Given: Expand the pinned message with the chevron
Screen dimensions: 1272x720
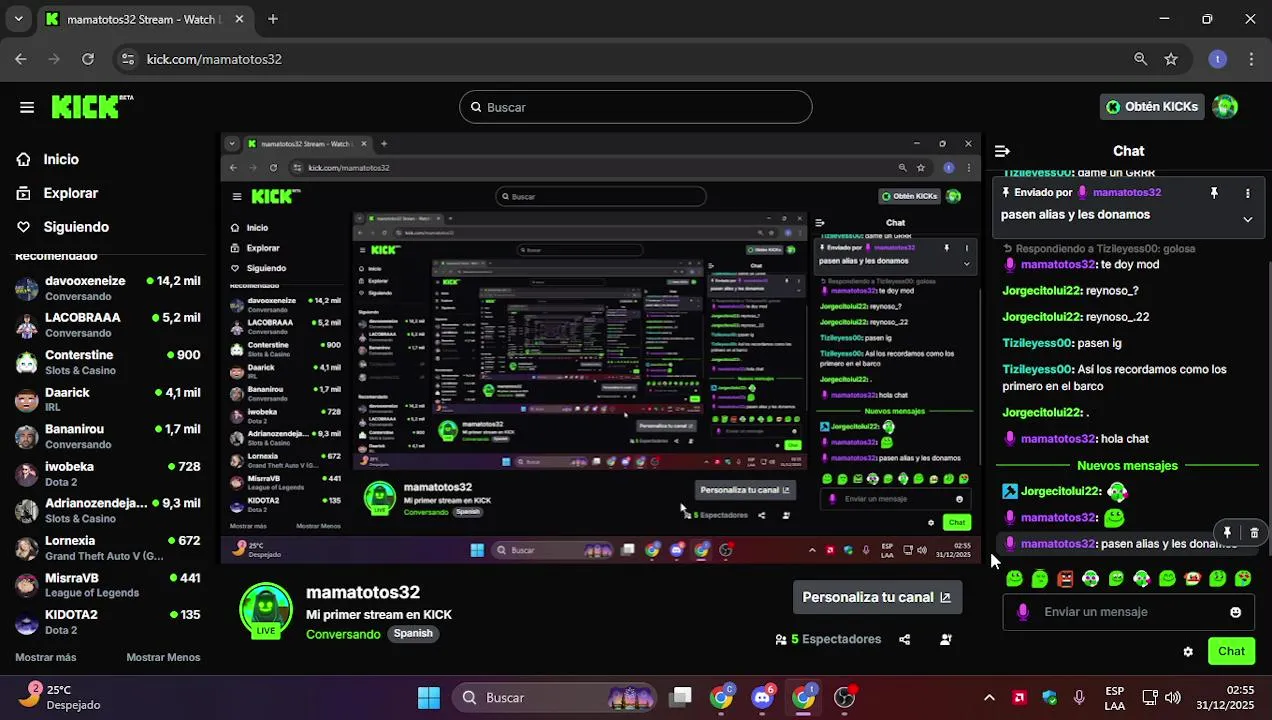Looking at the screenshot, I should [x=1247, y=219].
